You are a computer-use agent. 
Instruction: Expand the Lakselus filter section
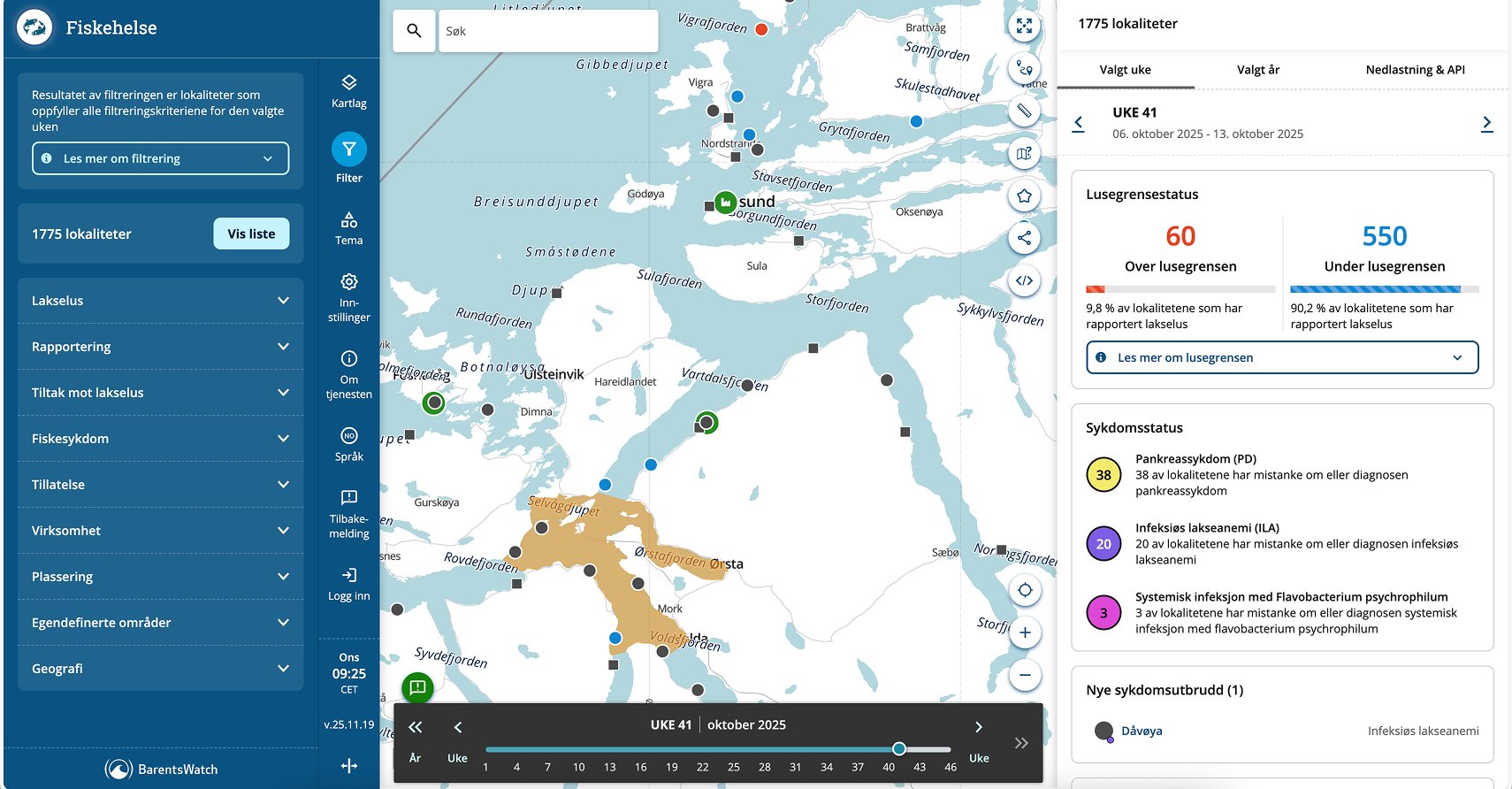160,301
